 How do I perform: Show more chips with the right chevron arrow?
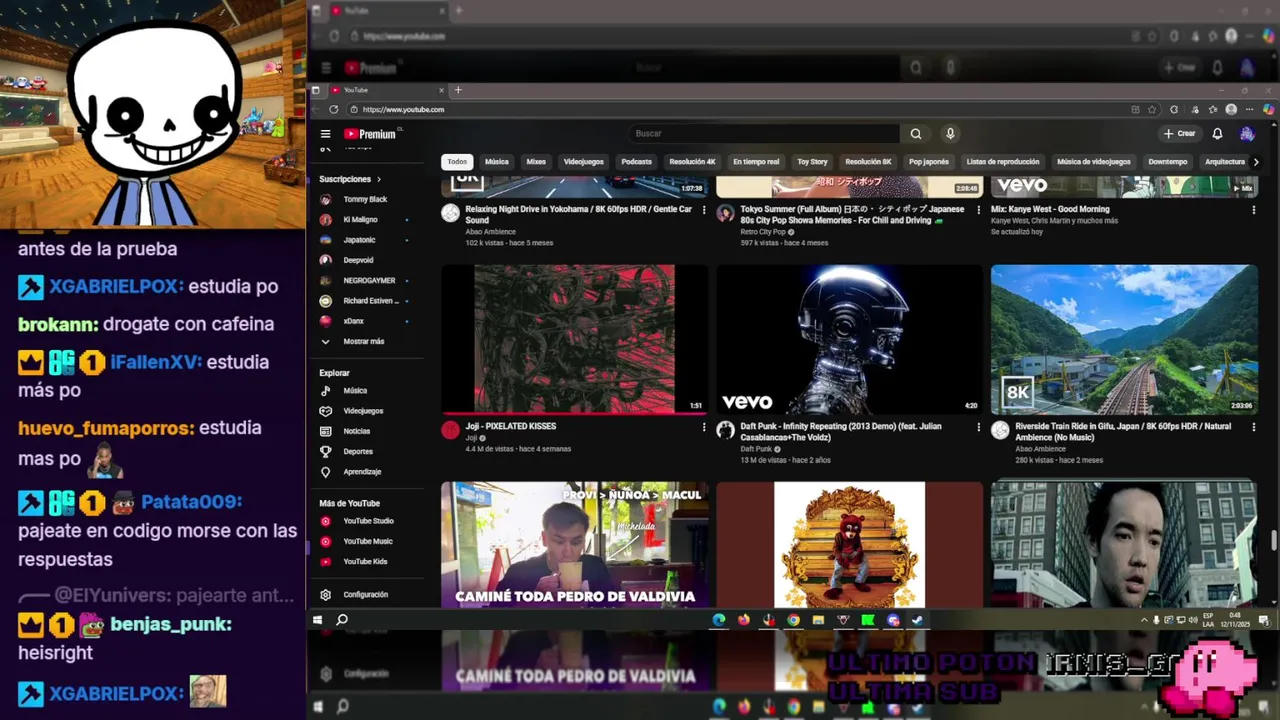(1256, 161)
